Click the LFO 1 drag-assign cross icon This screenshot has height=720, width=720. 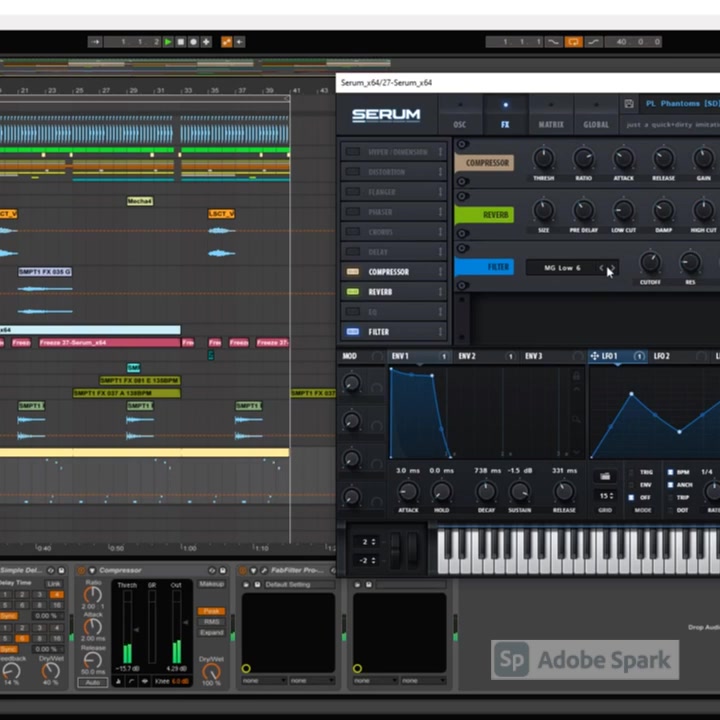click(594, 356)
